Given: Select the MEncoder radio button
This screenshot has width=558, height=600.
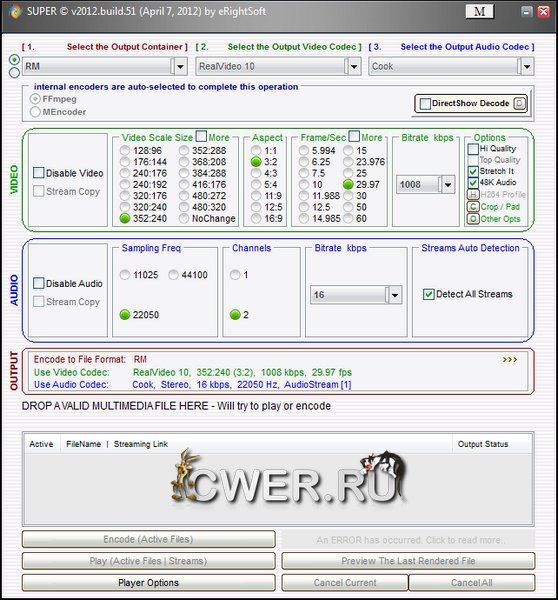Looking at the screenshot, I should click(x=35, y=112).
